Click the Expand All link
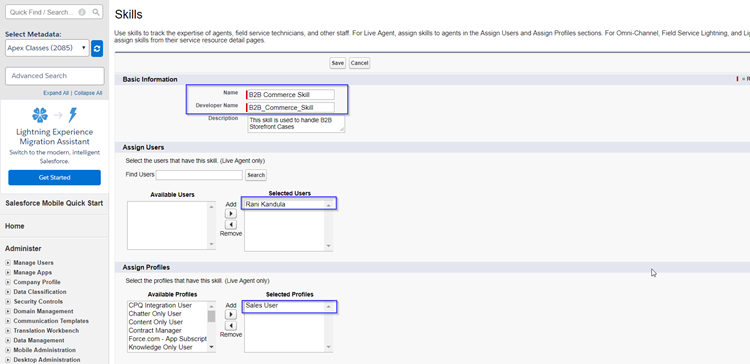 (x=56, y=93)
